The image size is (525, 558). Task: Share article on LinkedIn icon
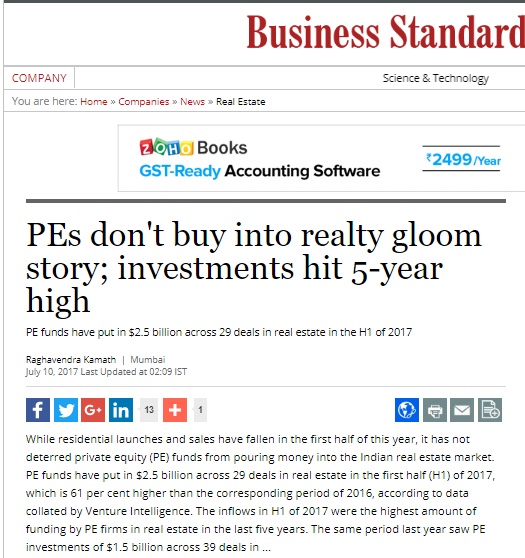point(121,410)
